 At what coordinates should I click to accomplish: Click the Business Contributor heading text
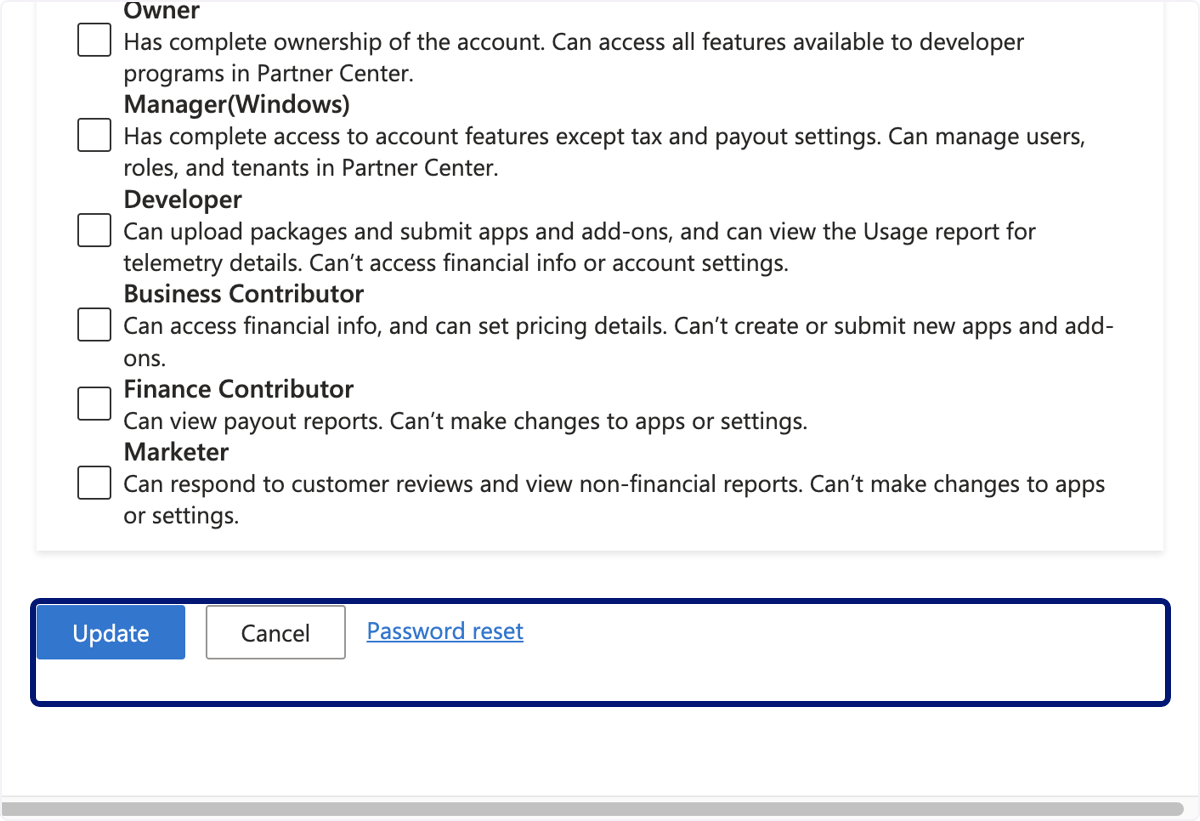click(x=244, y=294)
